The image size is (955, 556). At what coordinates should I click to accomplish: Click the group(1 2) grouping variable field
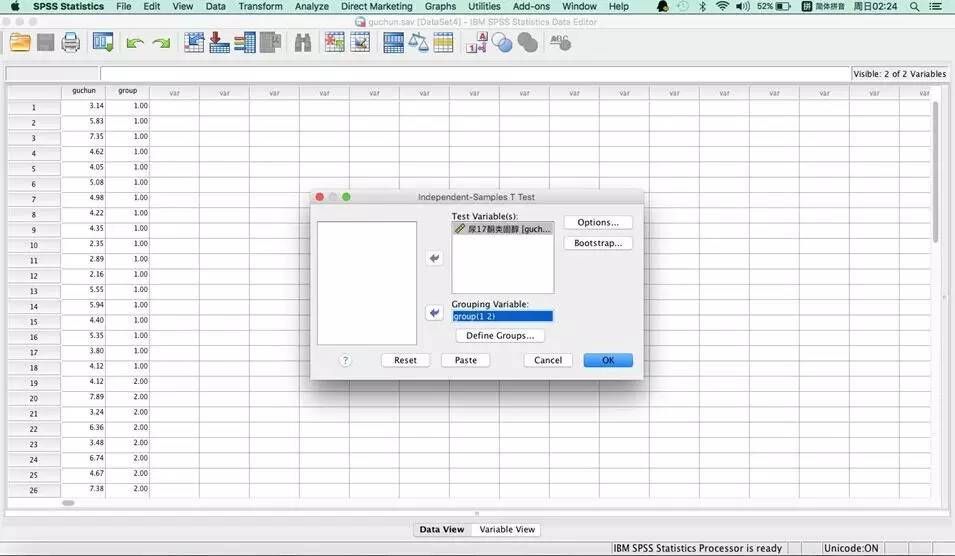point(502,316)
